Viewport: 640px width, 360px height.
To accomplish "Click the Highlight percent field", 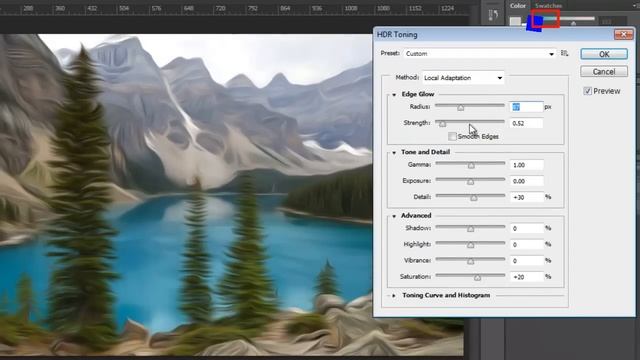I will (527, 244).
